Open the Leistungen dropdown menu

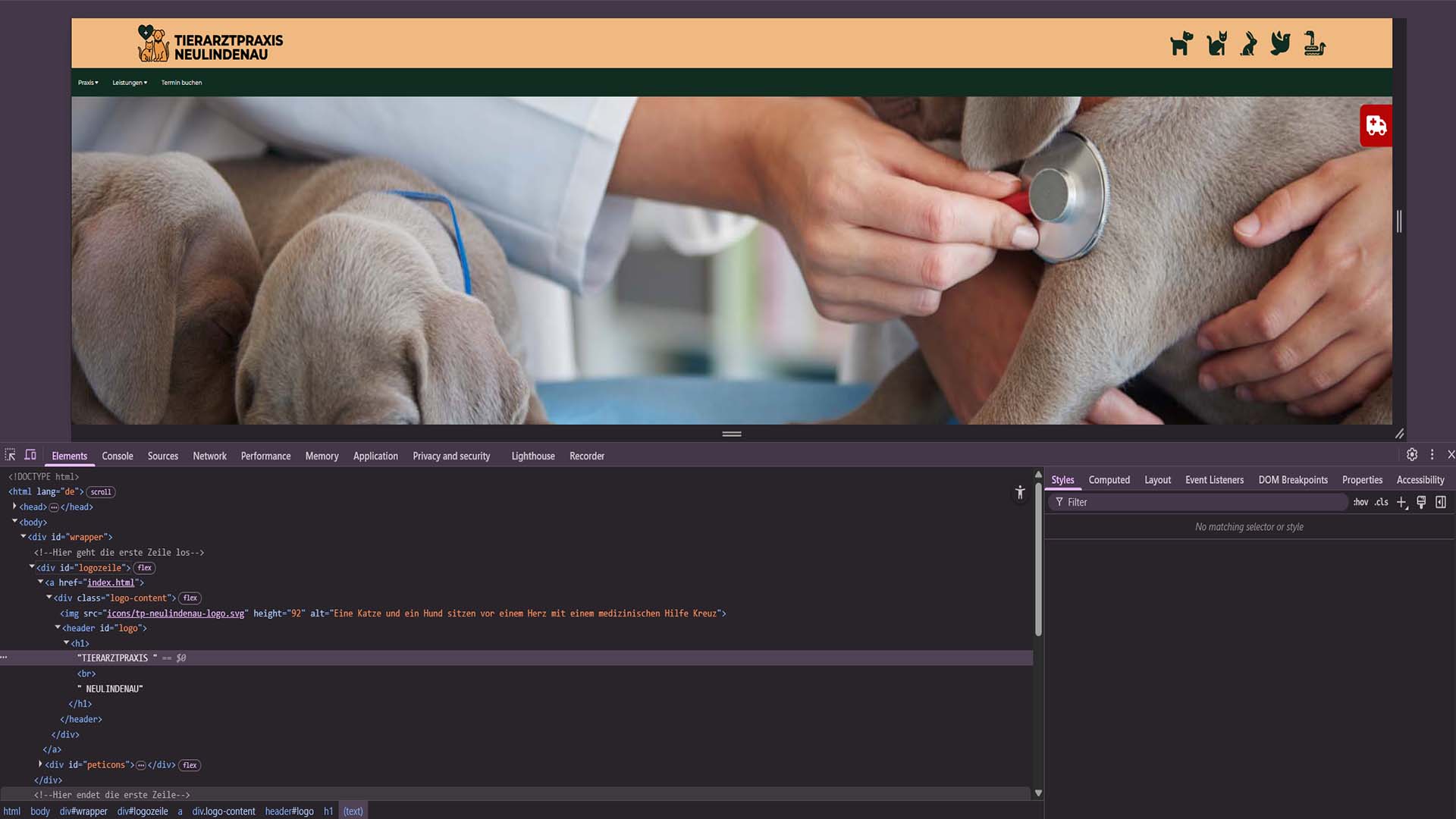point(130,83)
